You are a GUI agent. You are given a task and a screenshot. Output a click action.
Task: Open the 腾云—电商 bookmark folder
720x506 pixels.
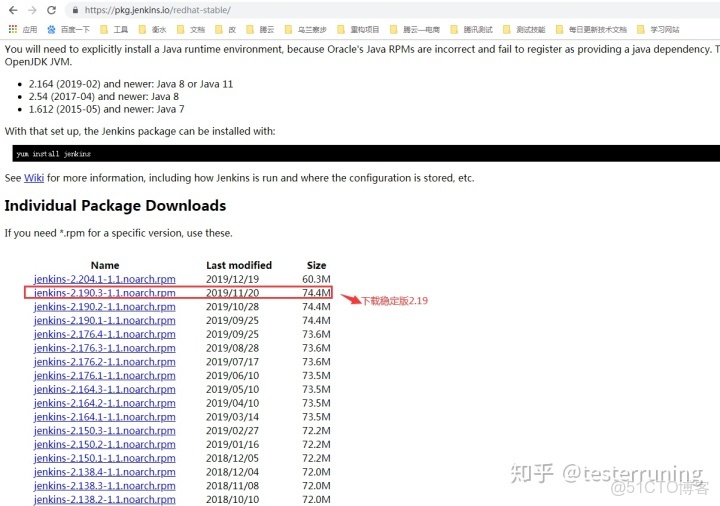pos(415,29)
